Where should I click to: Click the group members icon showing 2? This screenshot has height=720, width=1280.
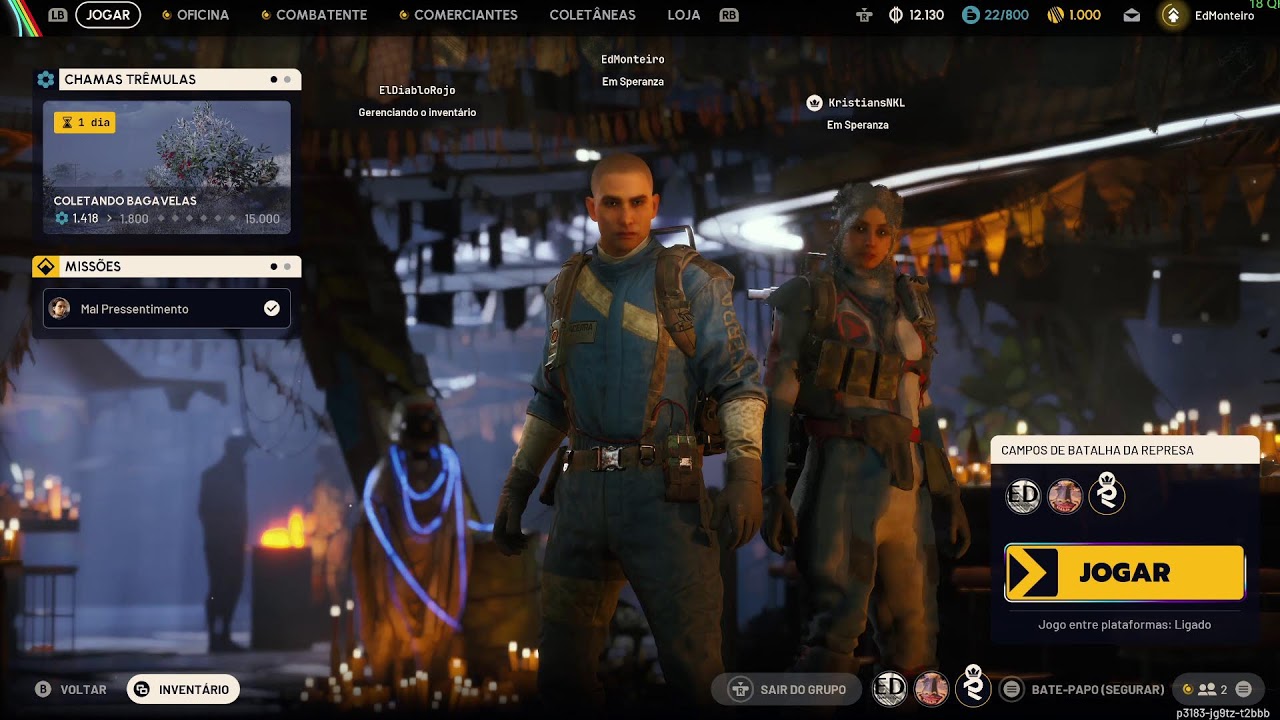(x=1207, y=689)
